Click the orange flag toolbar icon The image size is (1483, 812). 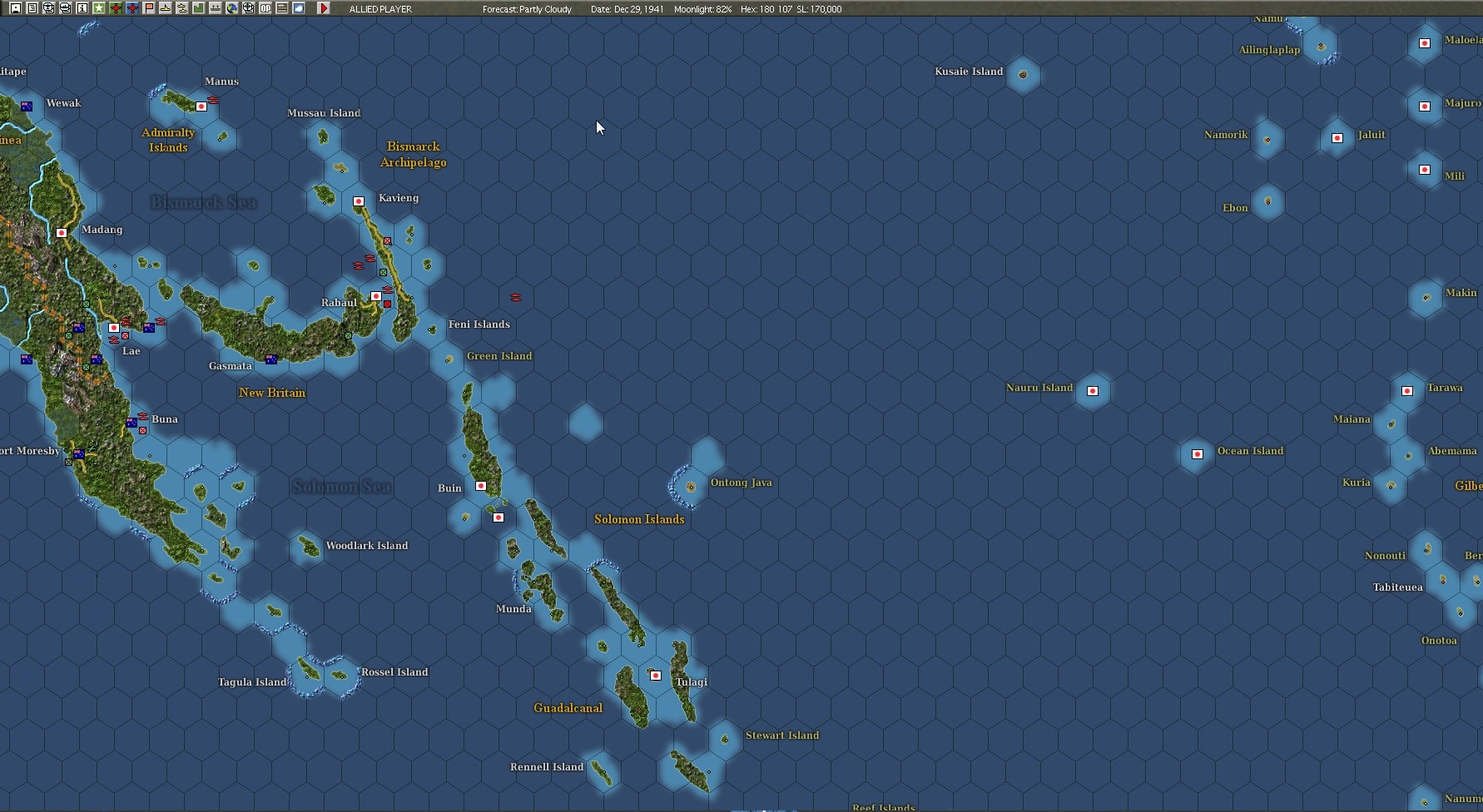(x=149, y=8)
